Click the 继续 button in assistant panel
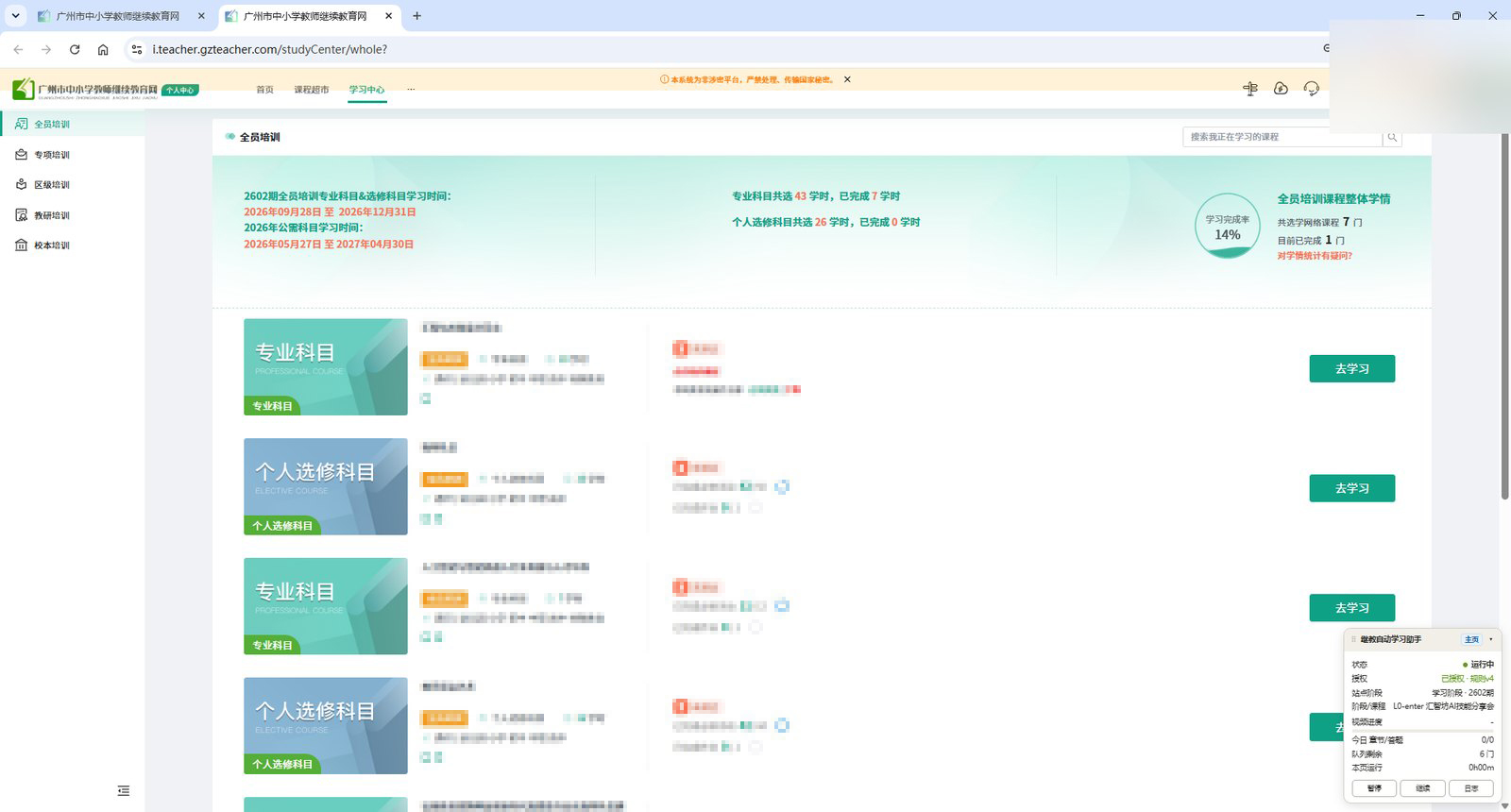This screenshot has width=1511, height=812. [x=1423, y=788]
